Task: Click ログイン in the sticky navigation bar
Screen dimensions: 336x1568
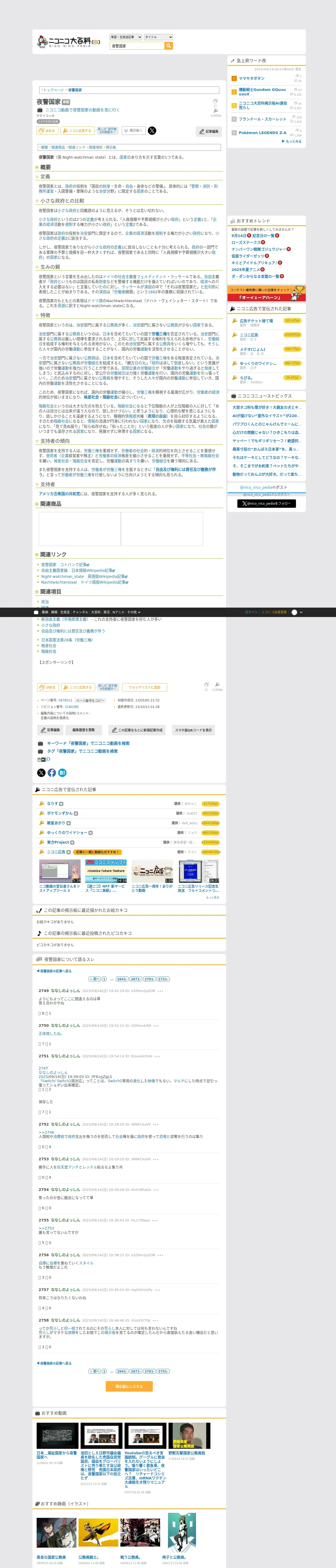Action: point(251,612)
